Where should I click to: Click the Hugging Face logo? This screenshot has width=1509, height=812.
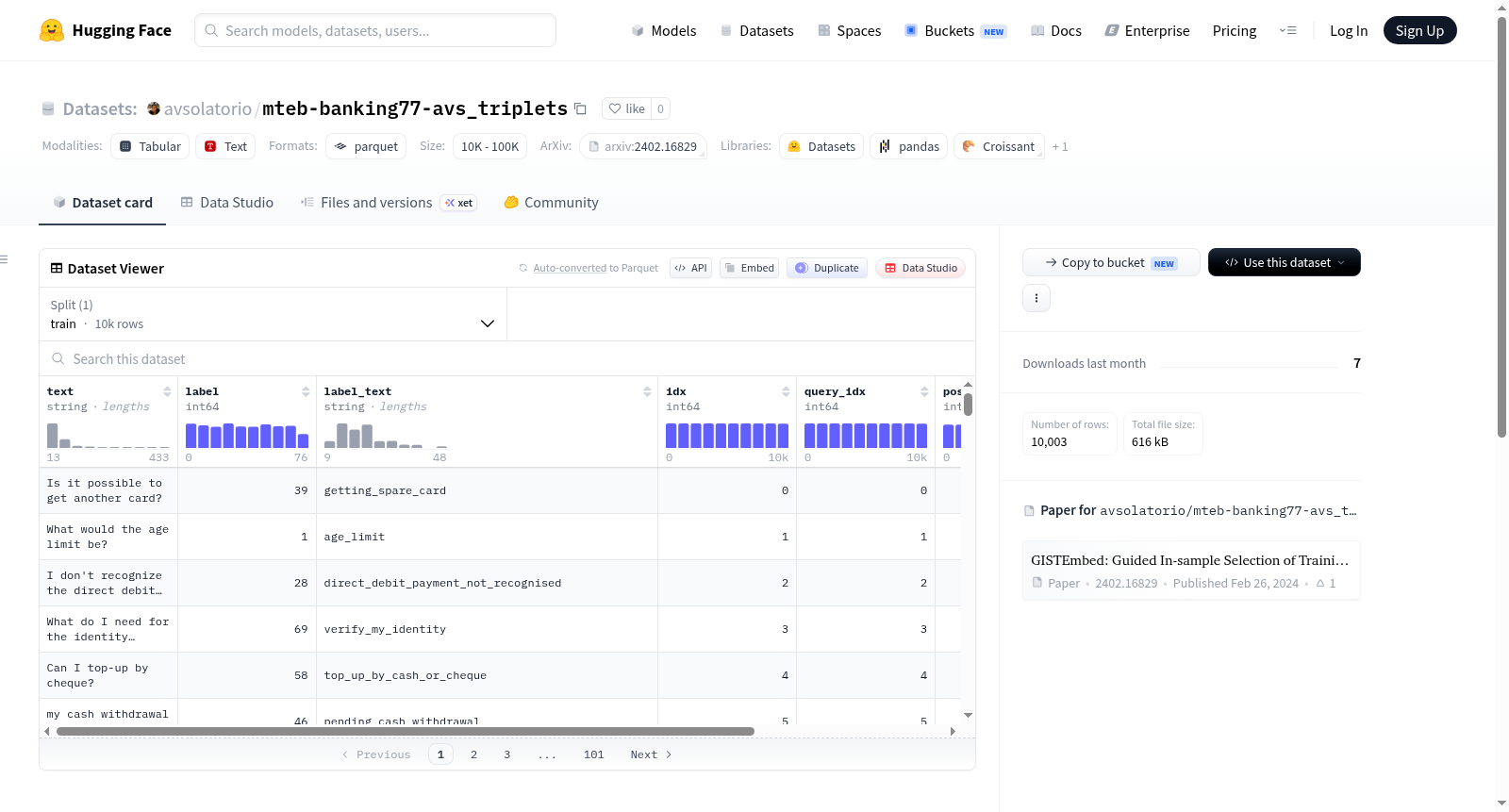pos(52,30)
